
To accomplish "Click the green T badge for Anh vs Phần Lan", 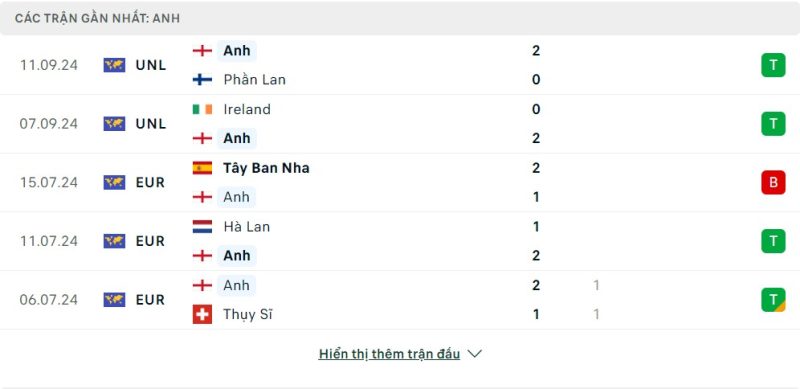I will [x=773, y=65].
